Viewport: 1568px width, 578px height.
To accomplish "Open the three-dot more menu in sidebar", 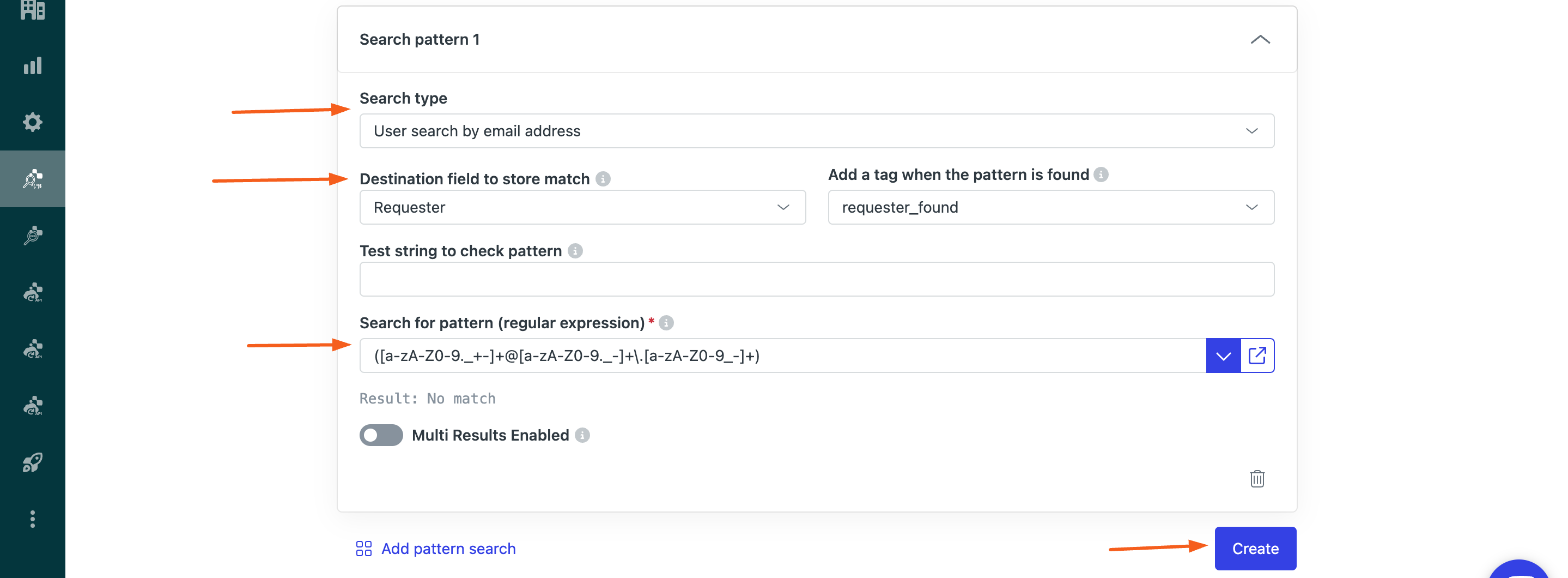I will (32, 519).
